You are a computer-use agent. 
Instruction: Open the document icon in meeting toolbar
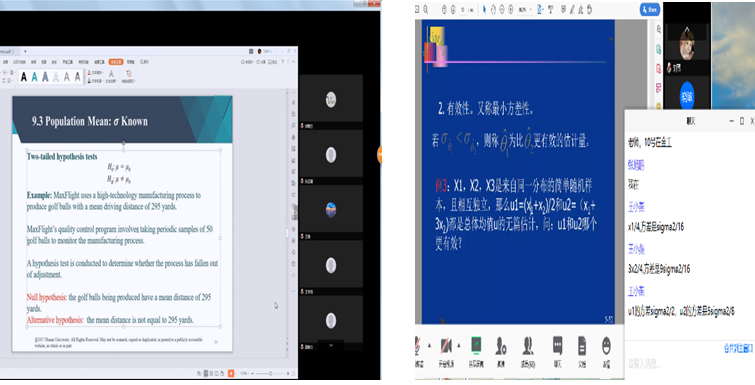pos(582,346)
